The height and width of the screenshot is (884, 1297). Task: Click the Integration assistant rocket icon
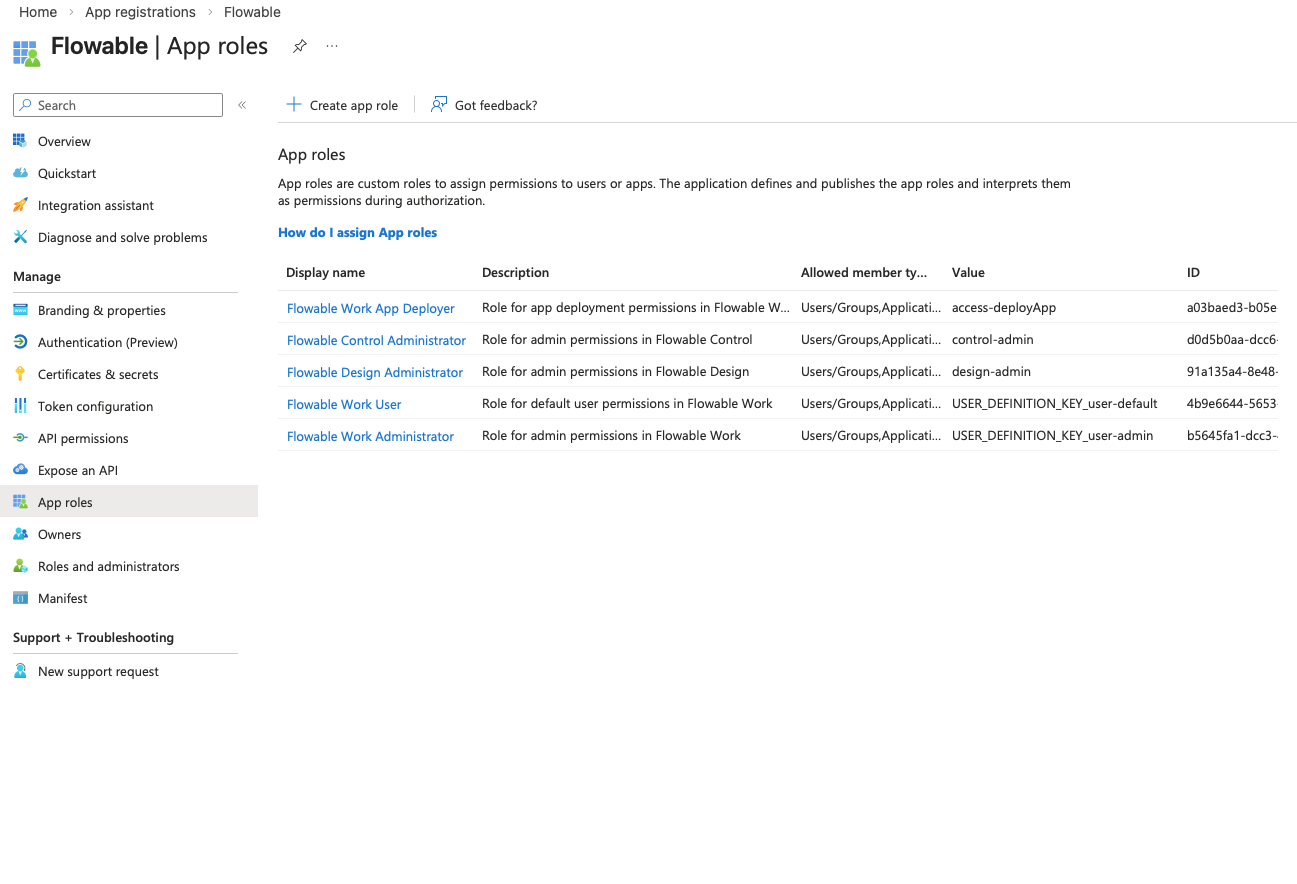[x=20, y=205]
